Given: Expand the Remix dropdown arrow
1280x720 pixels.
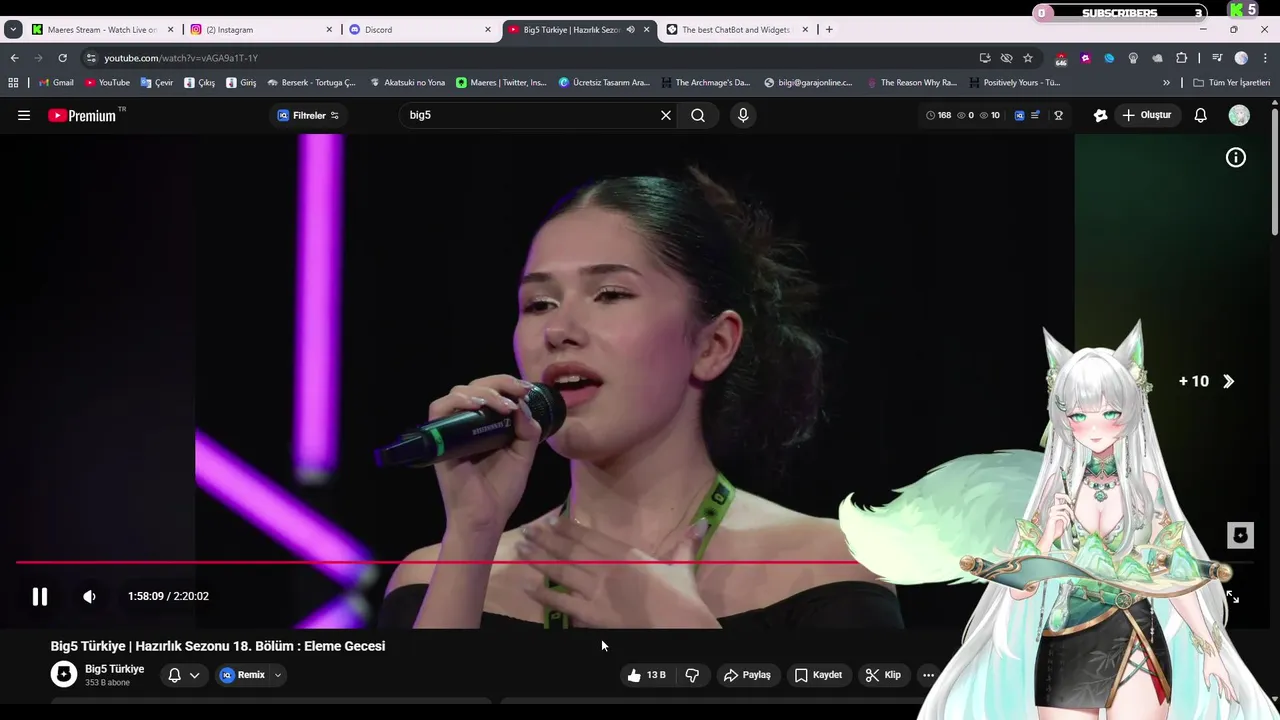Looking at the screenshot, I should 278,675.
